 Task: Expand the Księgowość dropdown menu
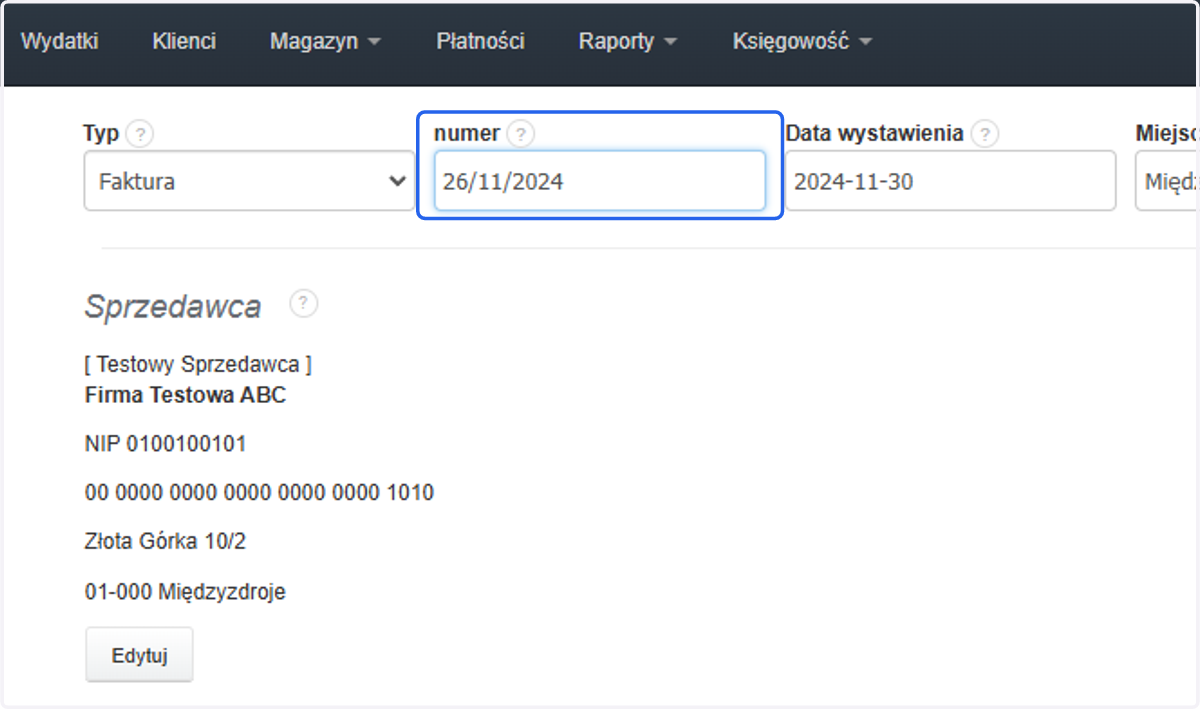click(x=802, y=42)
